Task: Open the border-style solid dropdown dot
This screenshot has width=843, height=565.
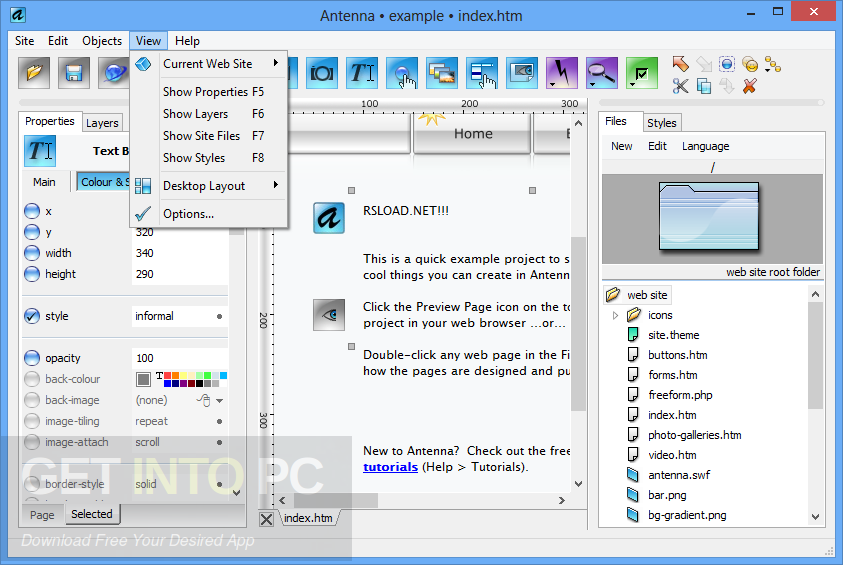Action: pyautogui.click(x=219, y=484)
